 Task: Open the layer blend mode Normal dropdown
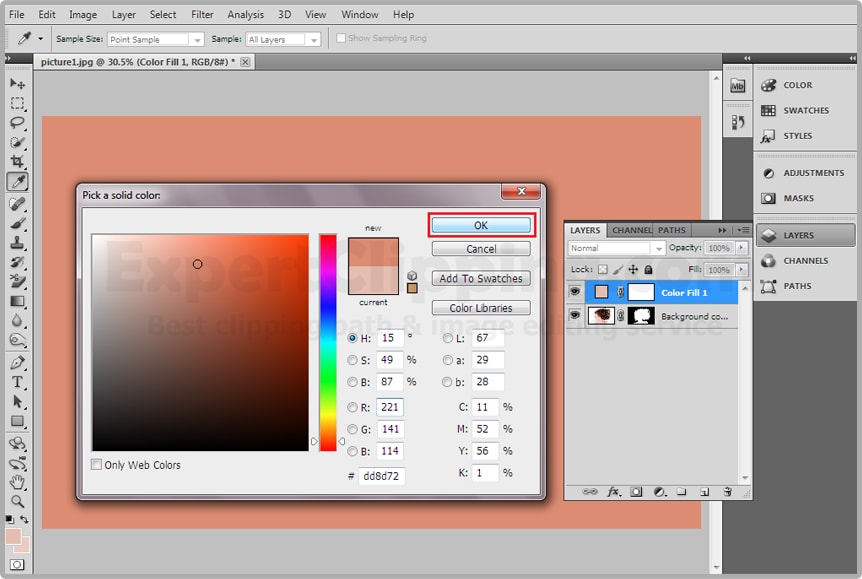coord(616,248)
